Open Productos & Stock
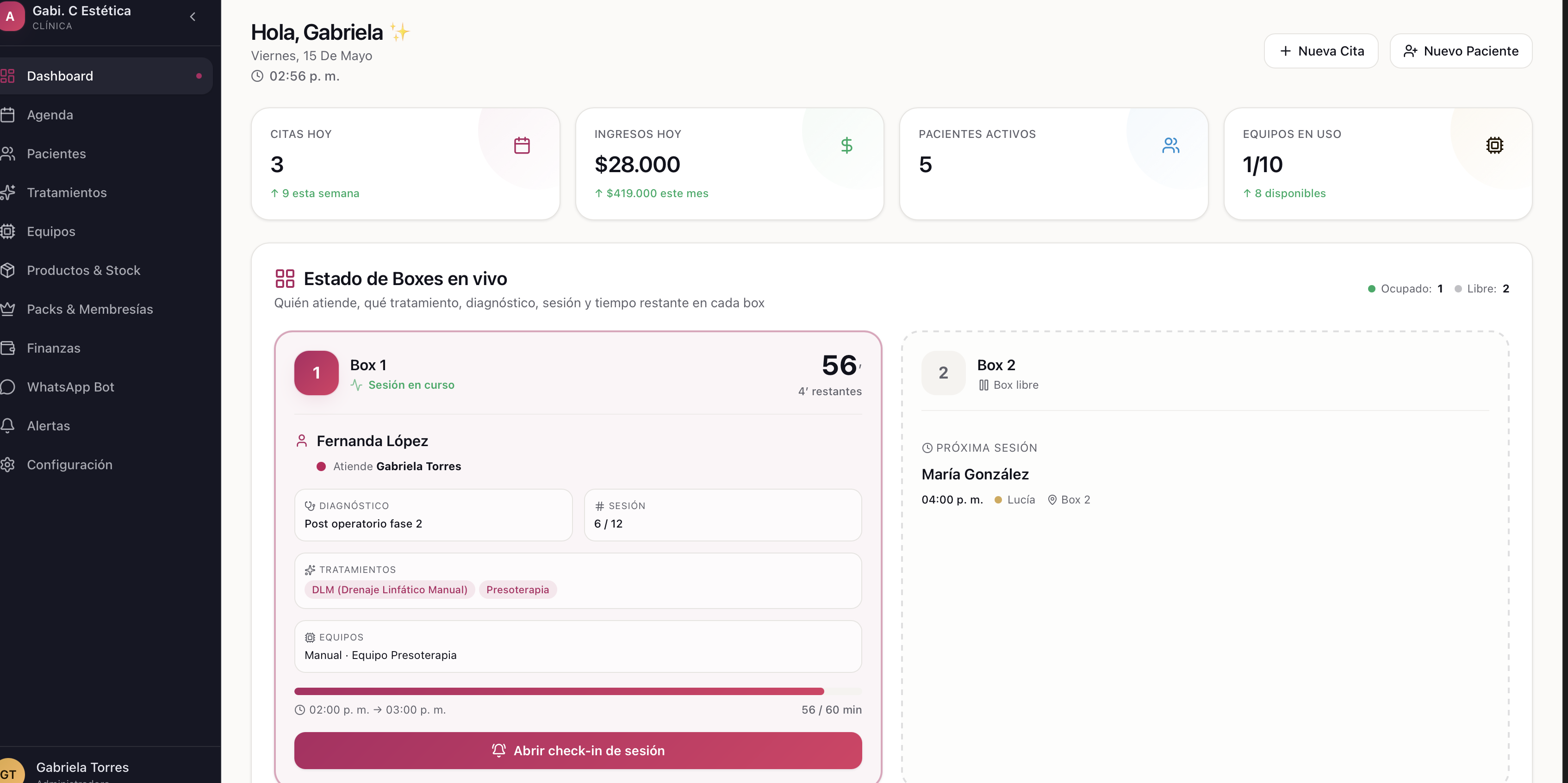 106,271
